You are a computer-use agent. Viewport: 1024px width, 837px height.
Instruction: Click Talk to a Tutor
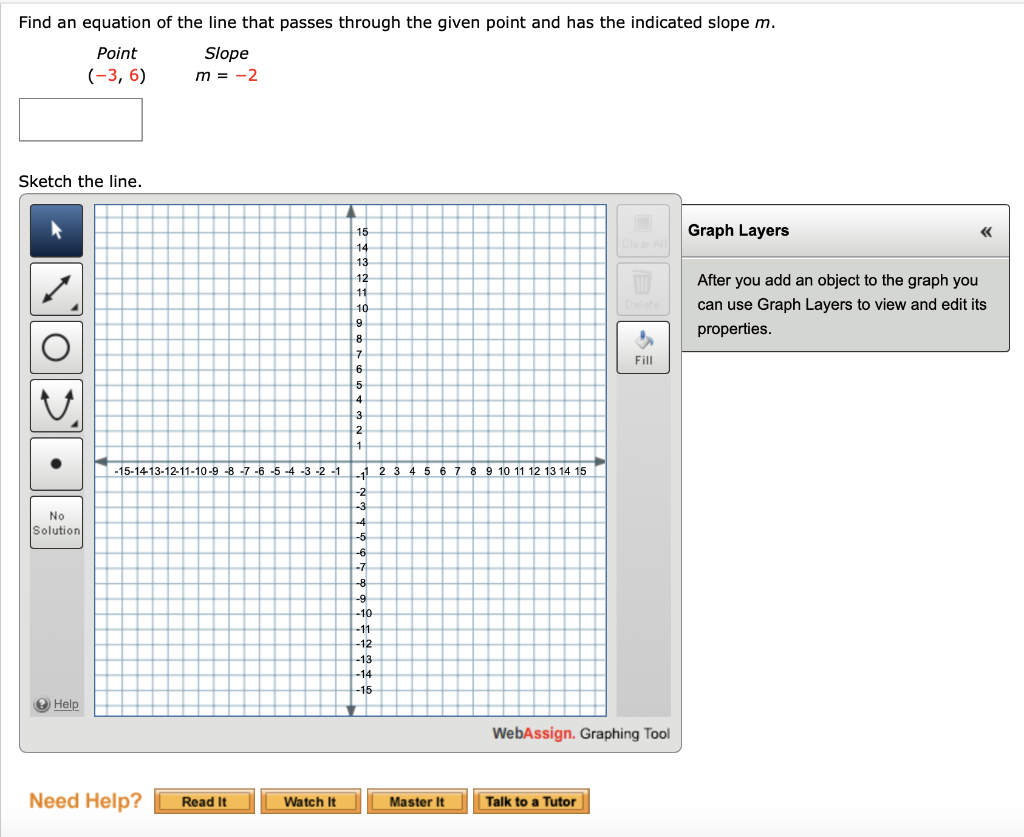pos(531,801)
